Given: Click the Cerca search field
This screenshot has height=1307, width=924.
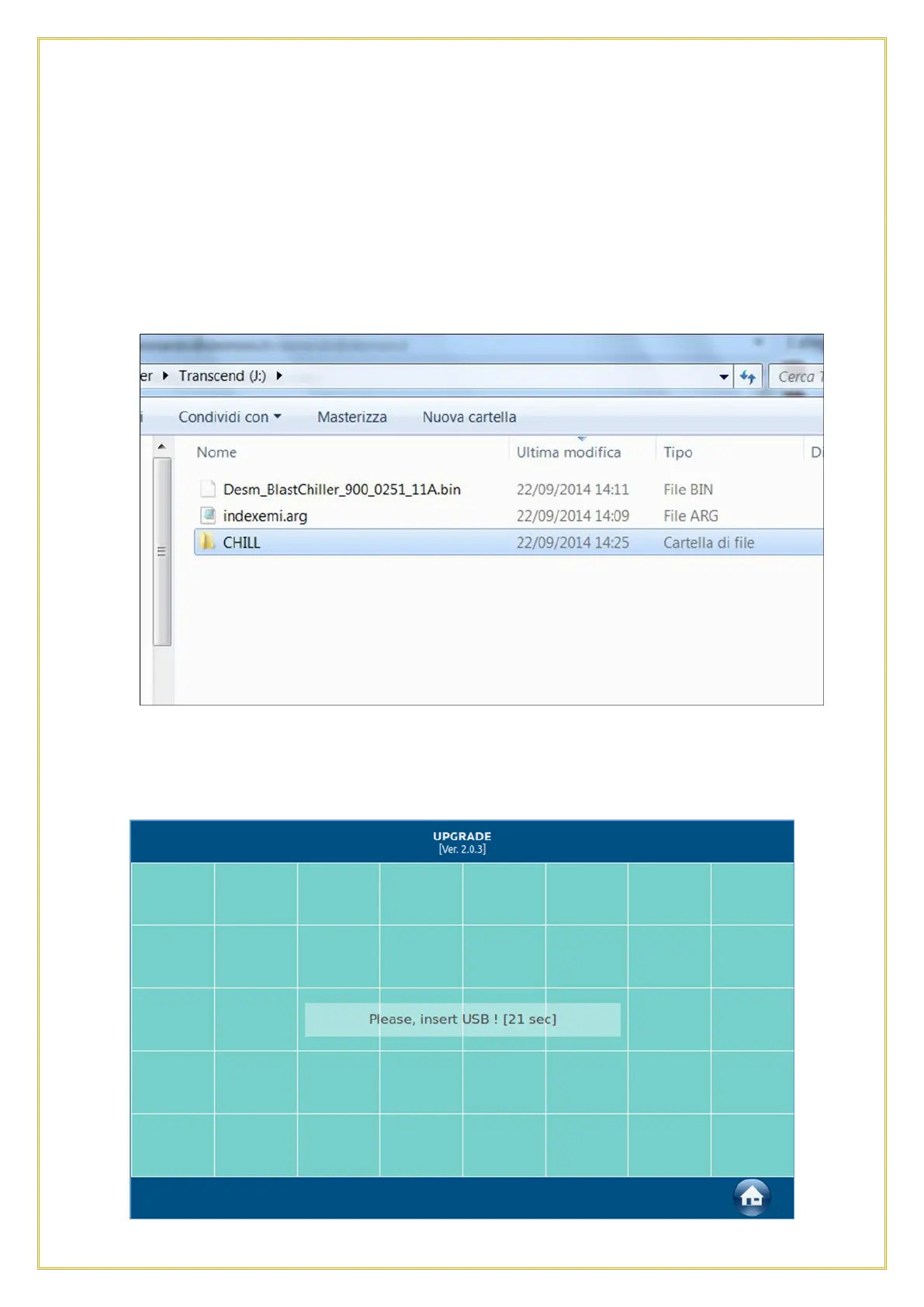Looking at the screenshot, I should pyautogui.click(x=796, y=376).
